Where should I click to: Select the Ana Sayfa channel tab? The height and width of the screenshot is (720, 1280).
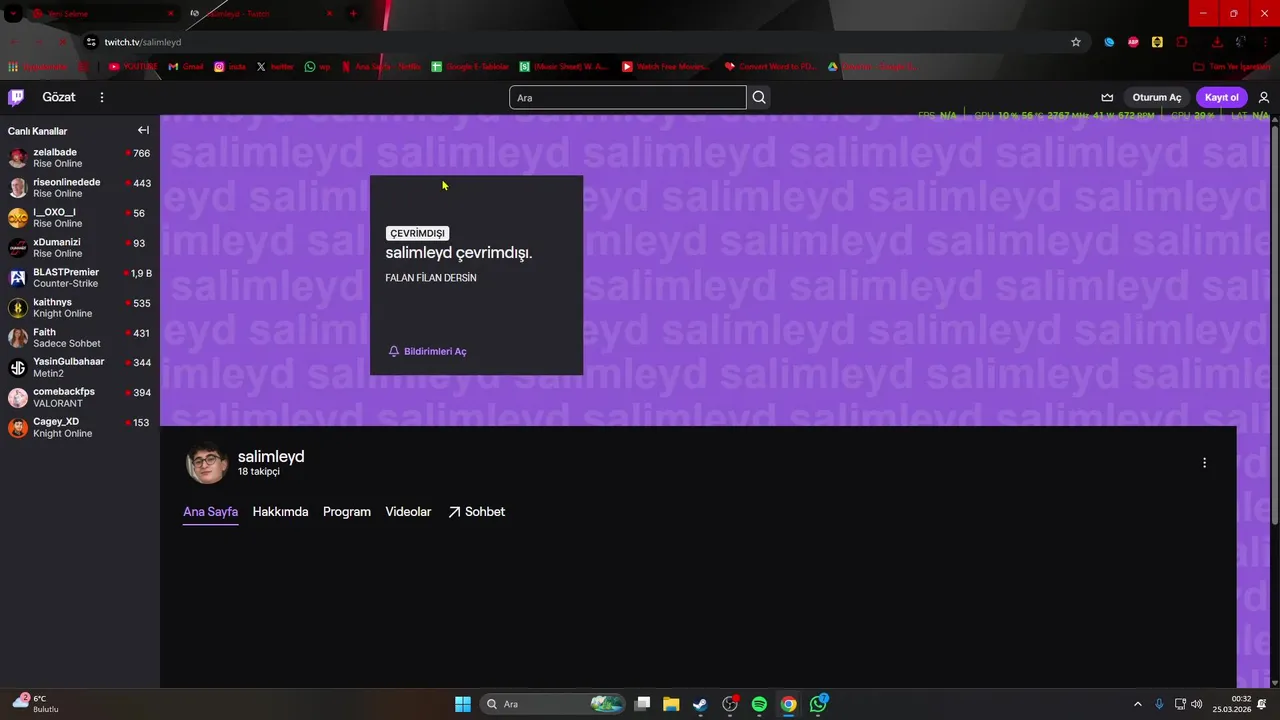(210, 512)
